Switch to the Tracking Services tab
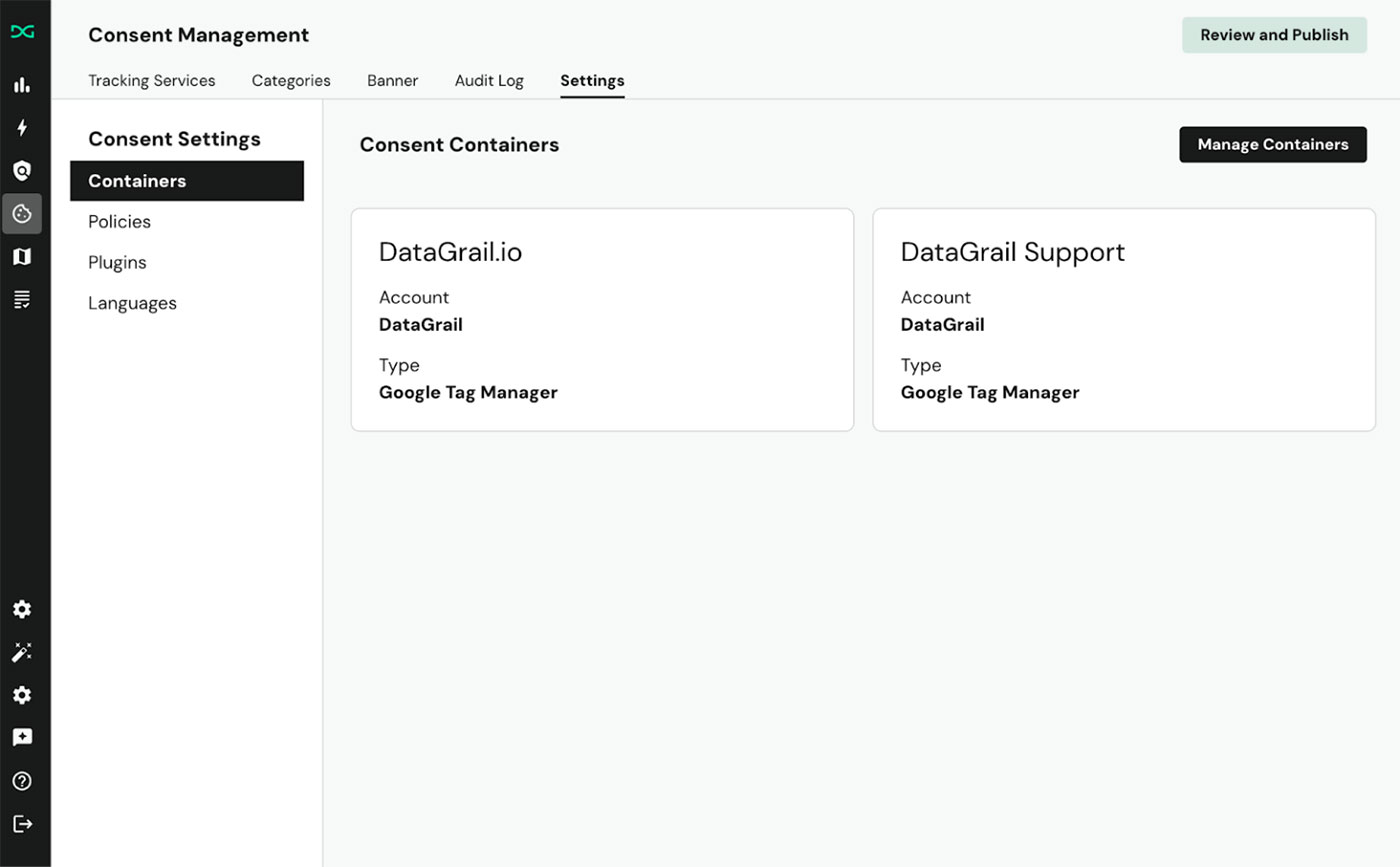This screenshot has width=1400, height=867. pos(151,81)
